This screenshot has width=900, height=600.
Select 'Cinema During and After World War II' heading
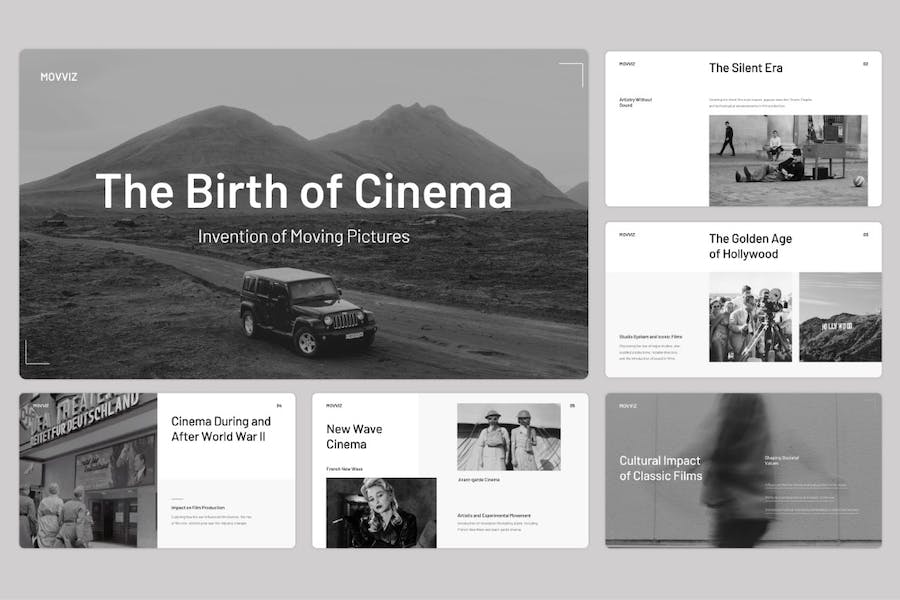(x=221, y=429)
